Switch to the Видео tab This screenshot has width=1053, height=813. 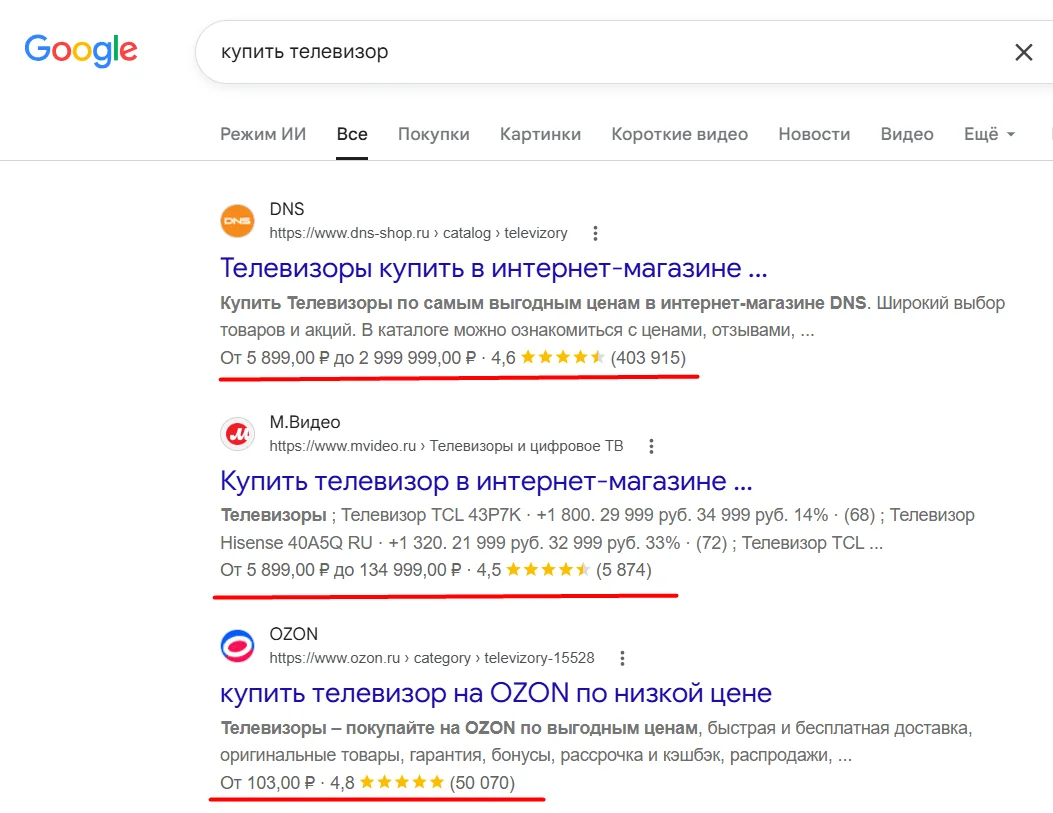[x=907, y=134]
